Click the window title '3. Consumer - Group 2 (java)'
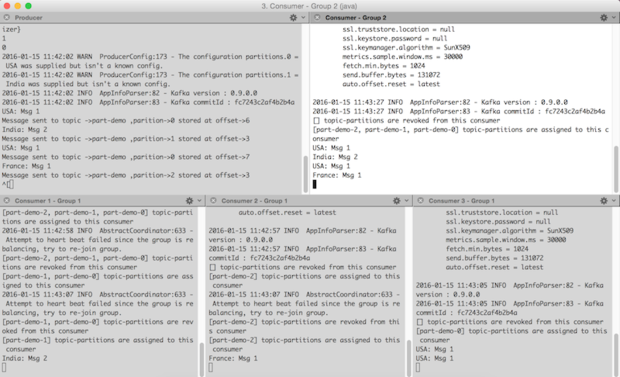620x377 pixels. tap(309, 6)
